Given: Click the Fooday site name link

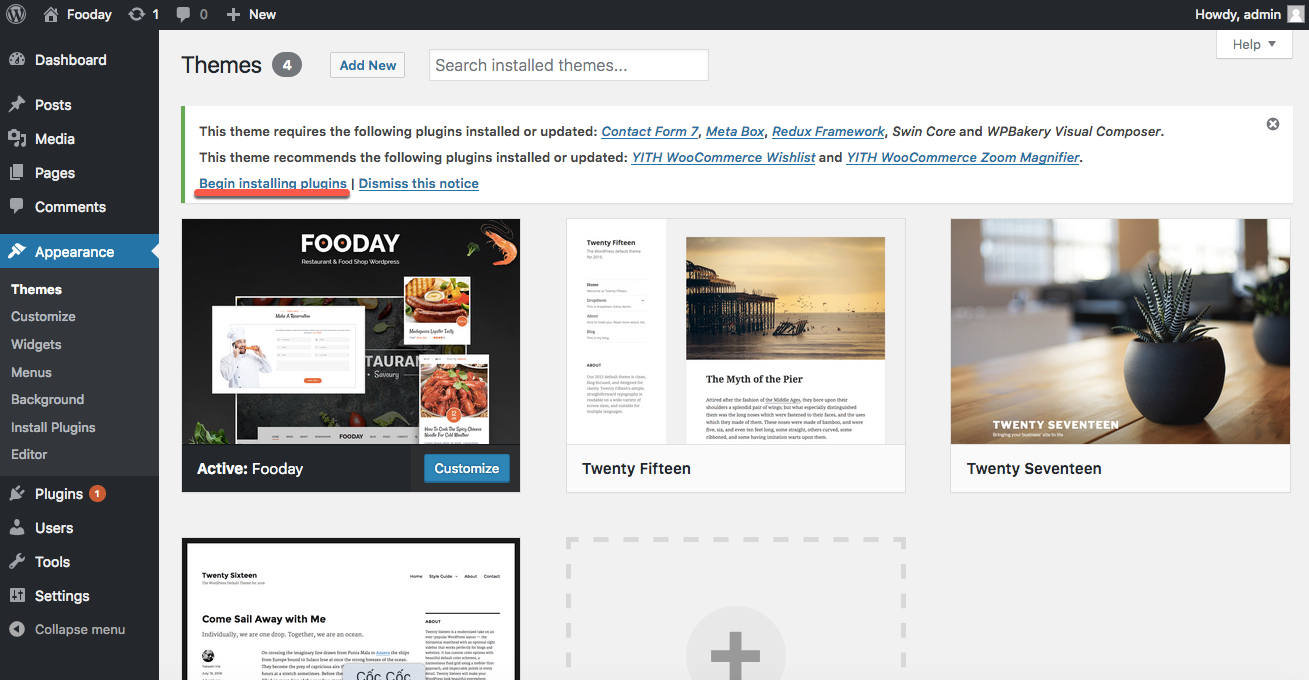Looking at the screenshot, I should (89, 14).
